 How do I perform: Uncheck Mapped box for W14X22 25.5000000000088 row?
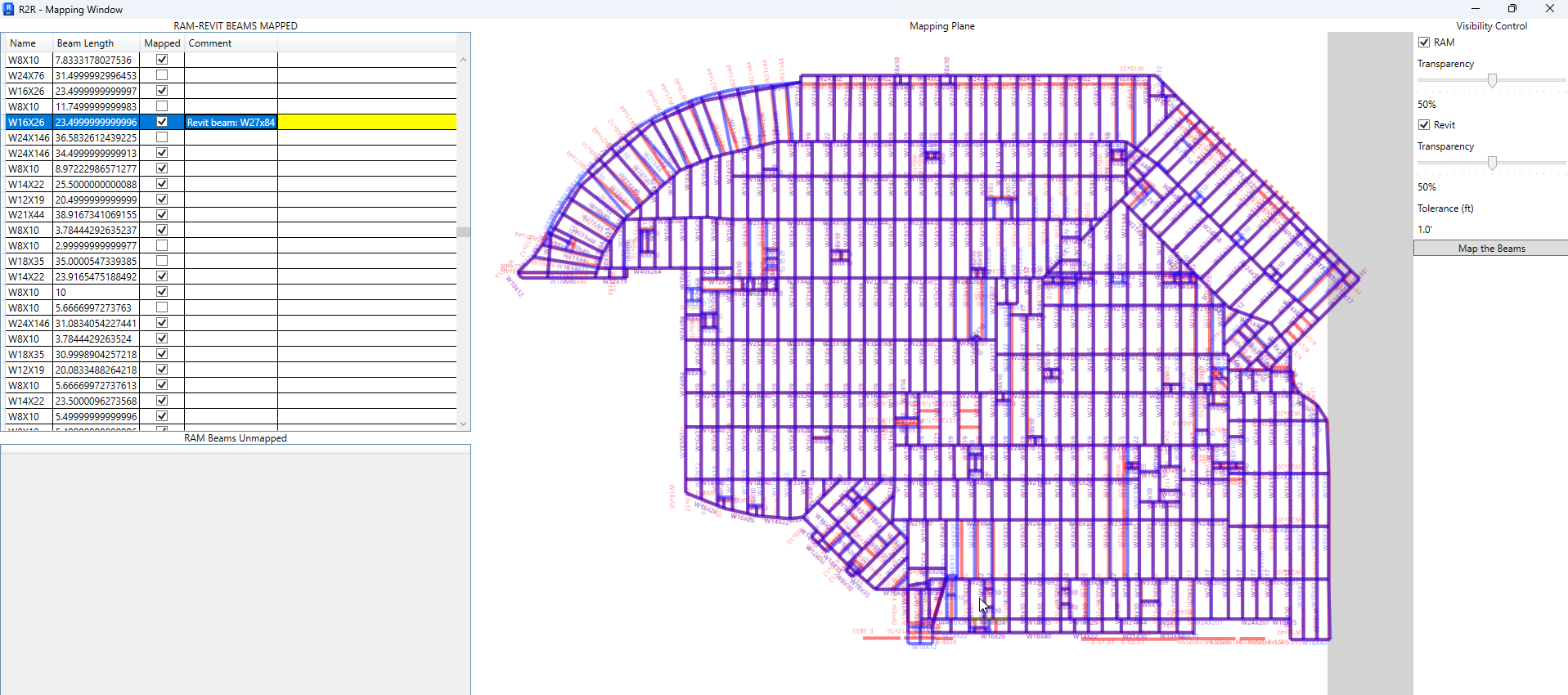point(162,184)
